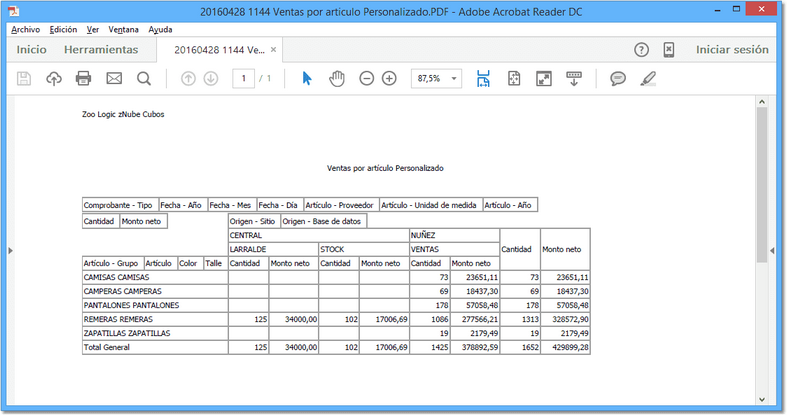787x416 pixels.
Task: Open the Ver menu
Action: [x=93, y=30]
